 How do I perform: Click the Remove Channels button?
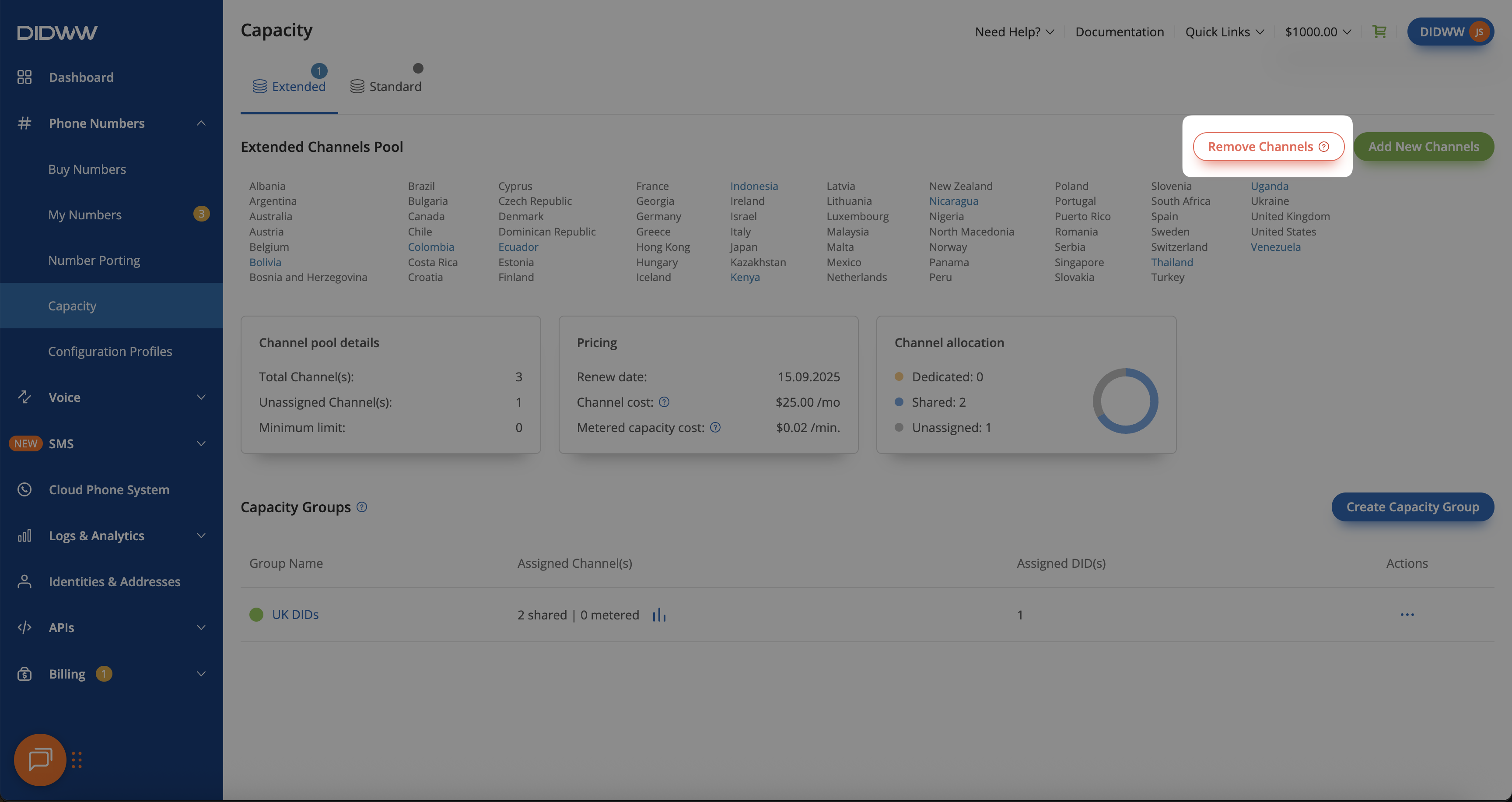pos(1268,147)
